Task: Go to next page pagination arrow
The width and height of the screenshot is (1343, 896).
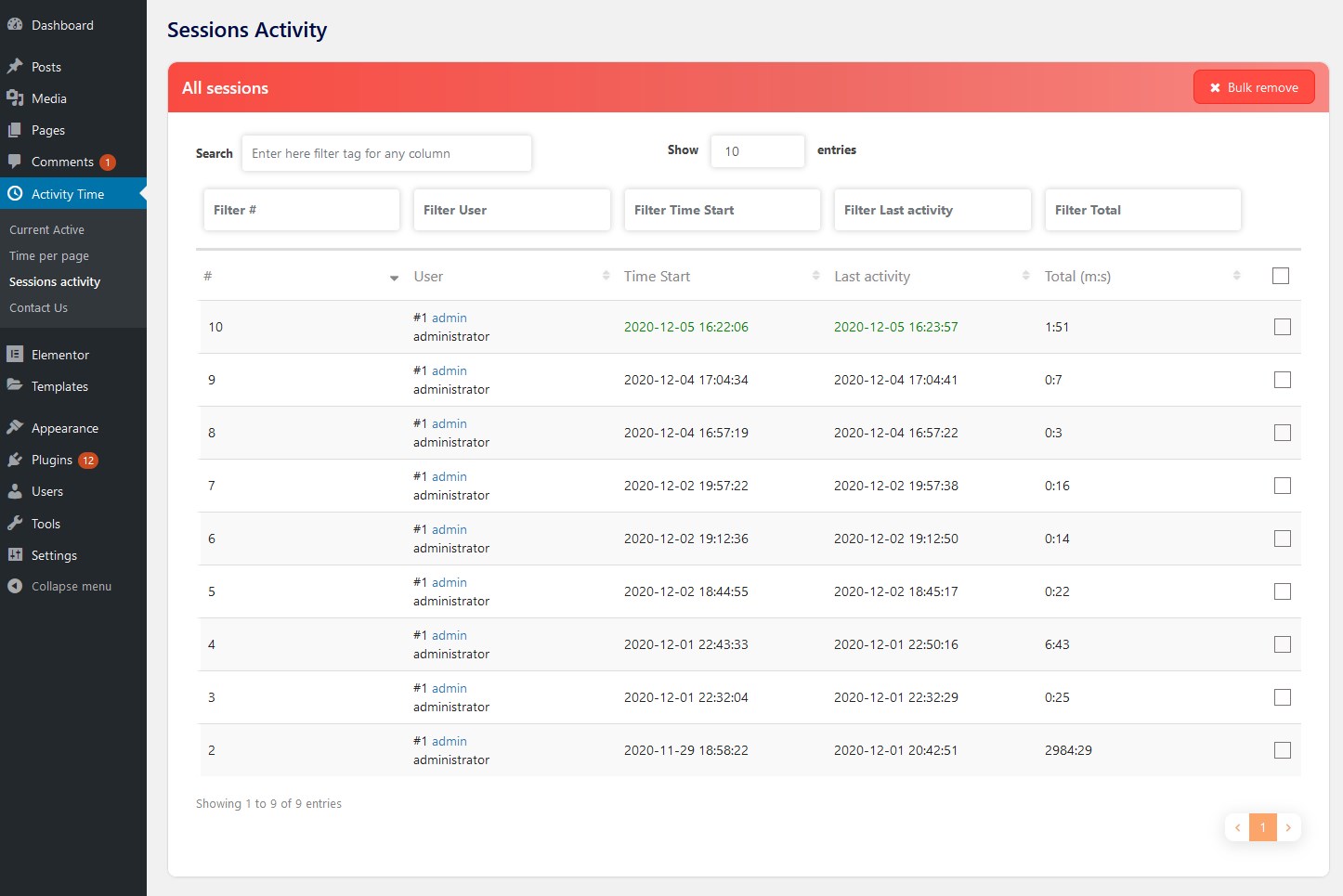Action: pyautogui.click(x=1288, y=827)
